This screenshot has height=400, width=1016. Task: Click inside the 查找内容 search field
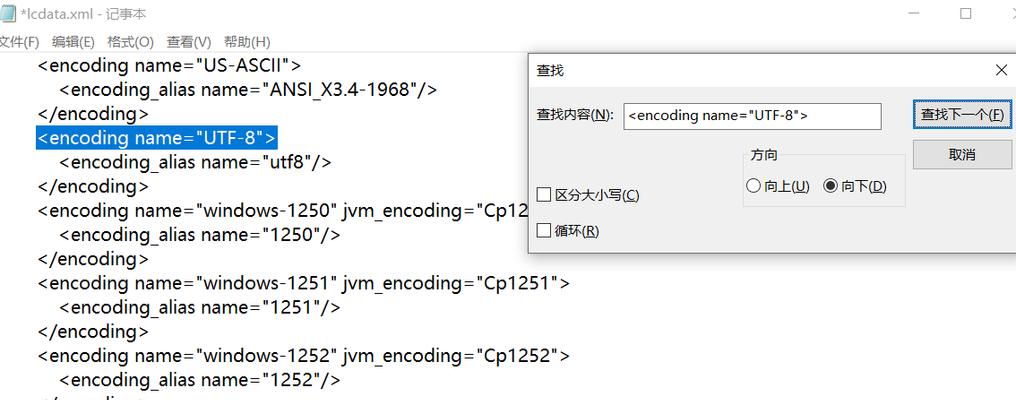coord(752,116)
